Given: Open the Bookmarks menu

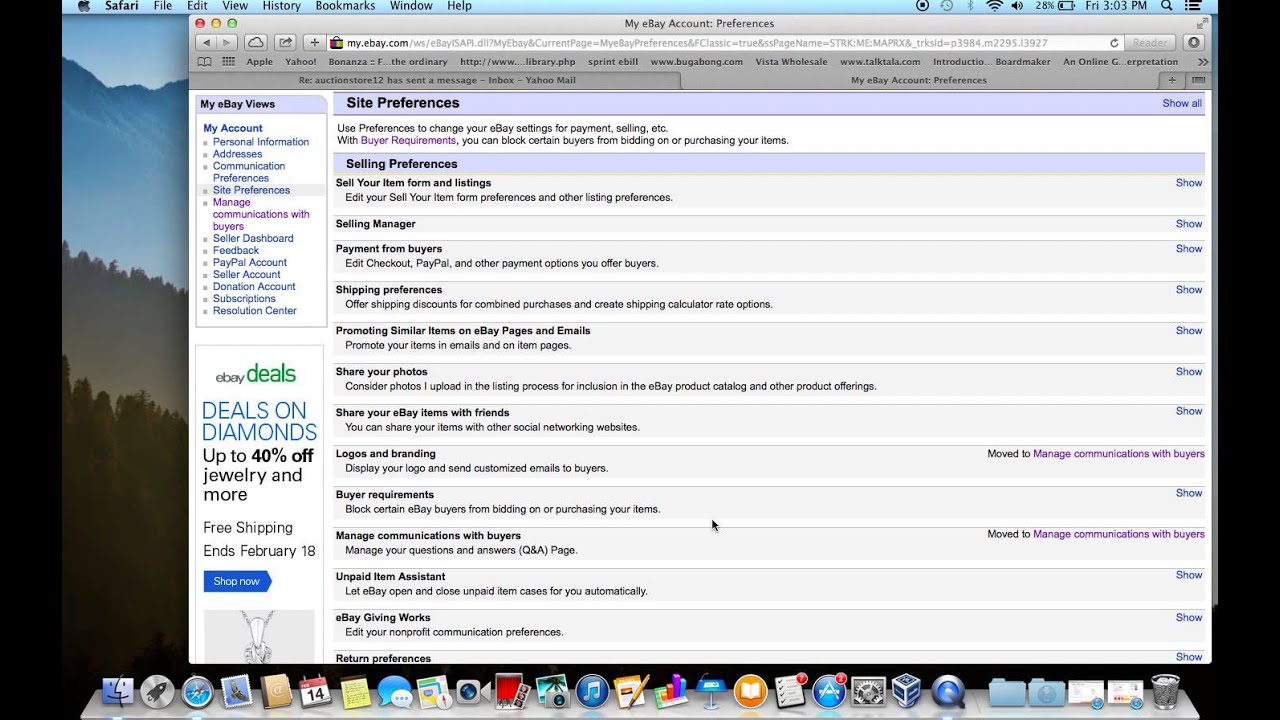Looking at the screenshot, I should (345, 6).
